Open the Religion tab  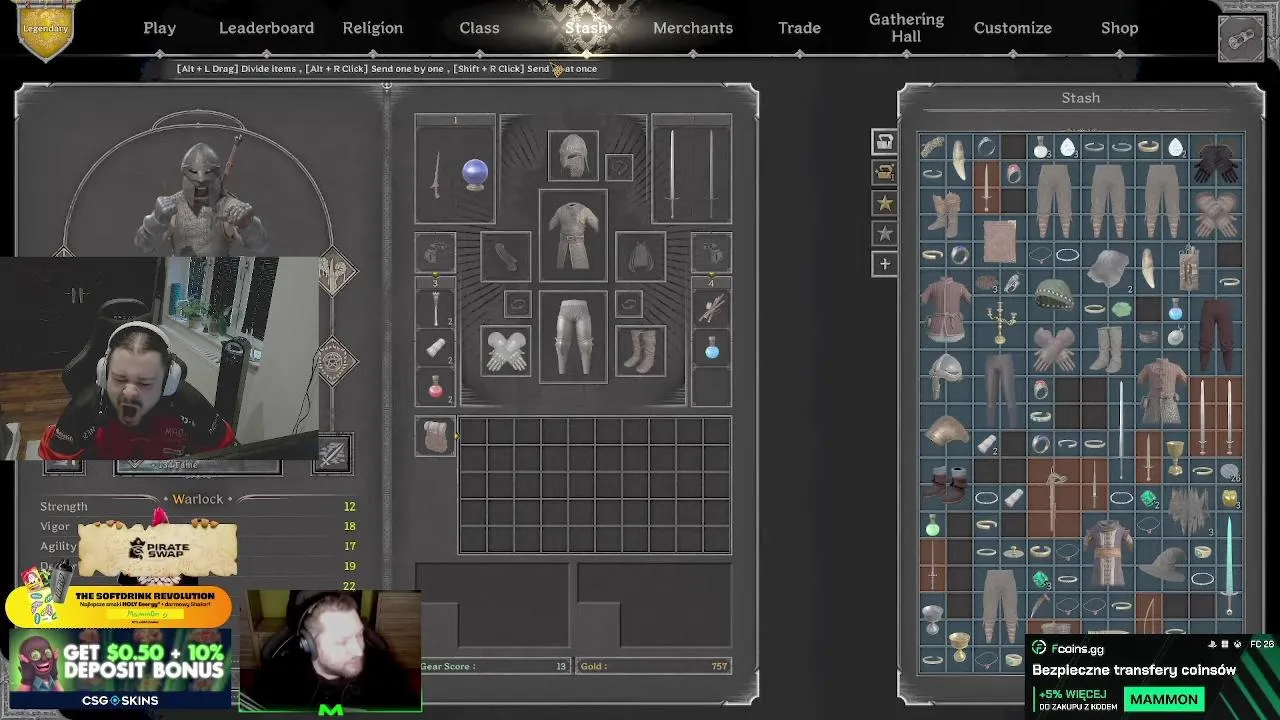[x=373, y=28]
